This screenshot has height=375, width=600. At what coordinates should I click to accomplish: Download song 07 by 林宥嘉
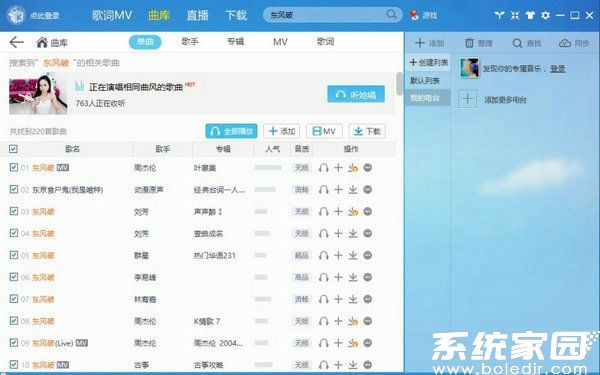point(353,299)
